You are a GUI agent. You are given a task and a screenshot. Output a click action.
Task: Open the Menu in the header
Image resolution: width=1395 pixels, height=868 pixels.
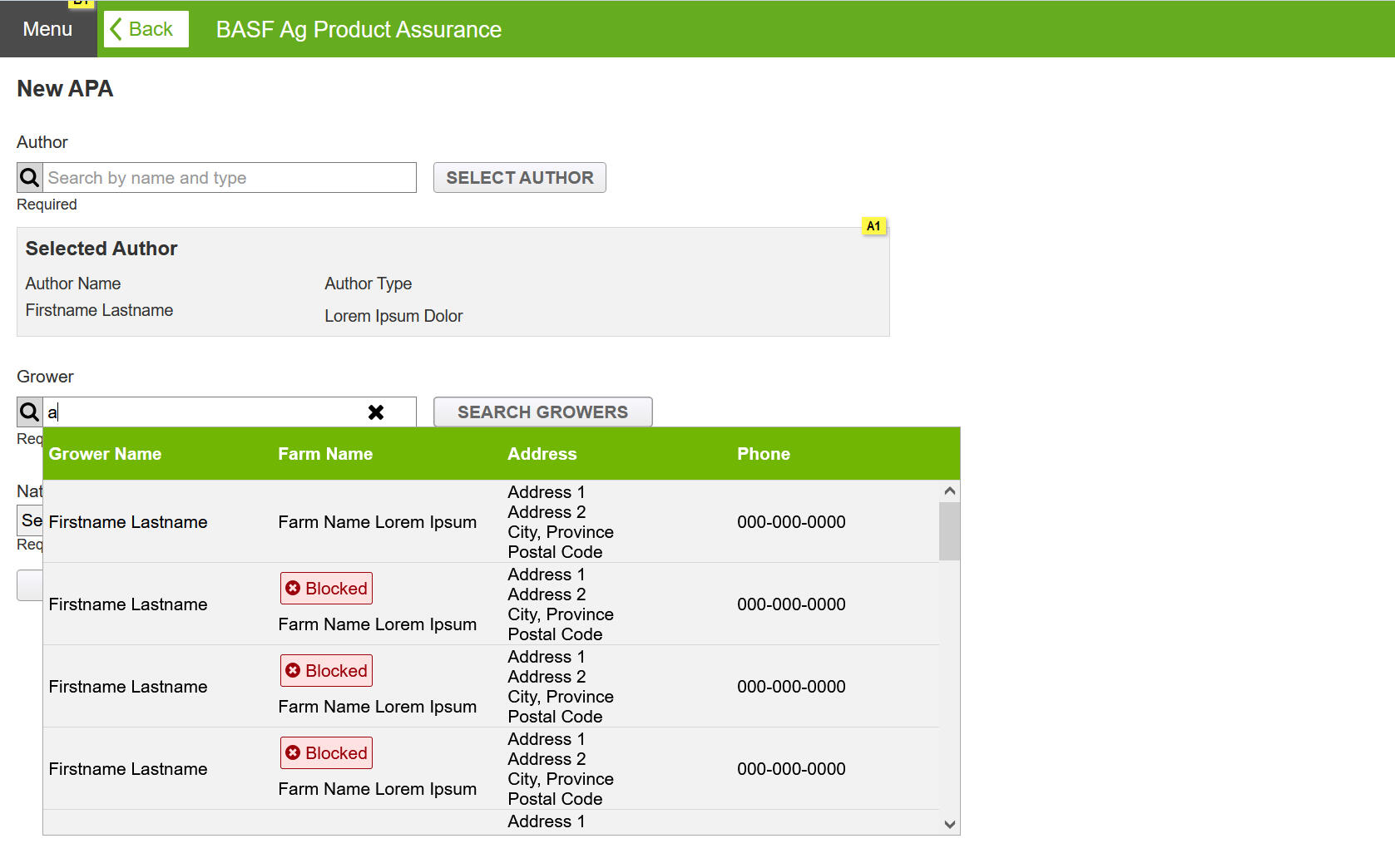pyautogui.click(x=47, y=29)
